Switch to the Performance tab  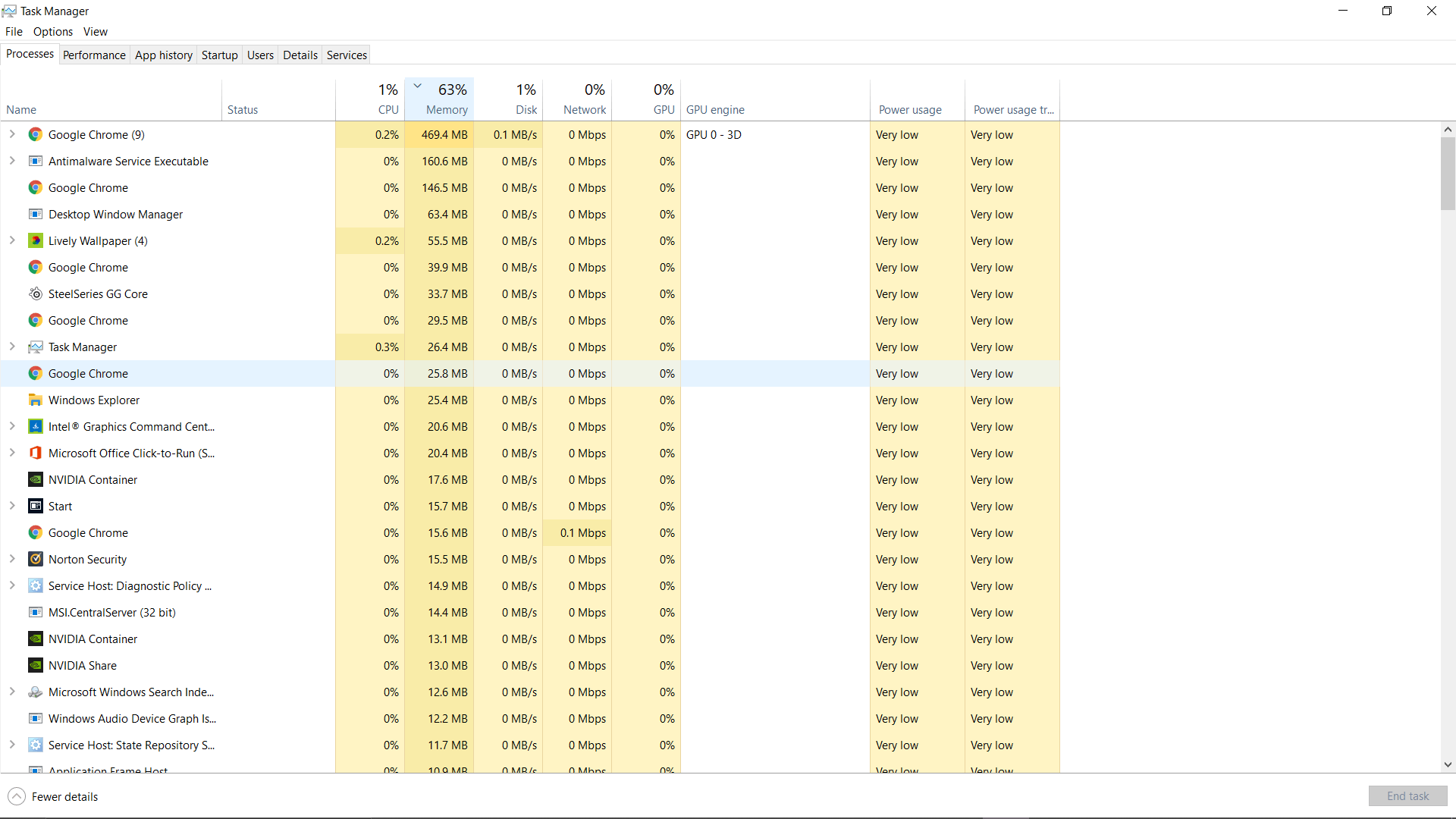[x=94, y=55]
